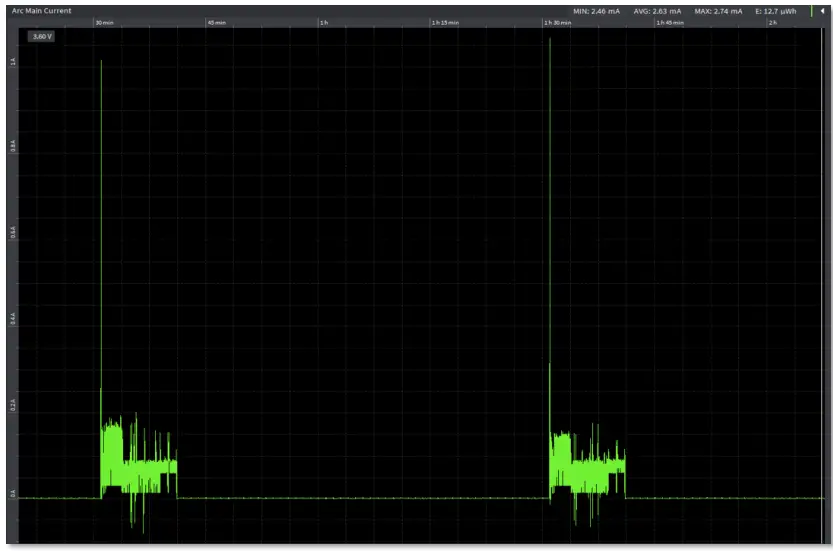Select the AVG 2.63 mA statistic
This screenshot has width=833, height=551.
[x=657, y=11]
